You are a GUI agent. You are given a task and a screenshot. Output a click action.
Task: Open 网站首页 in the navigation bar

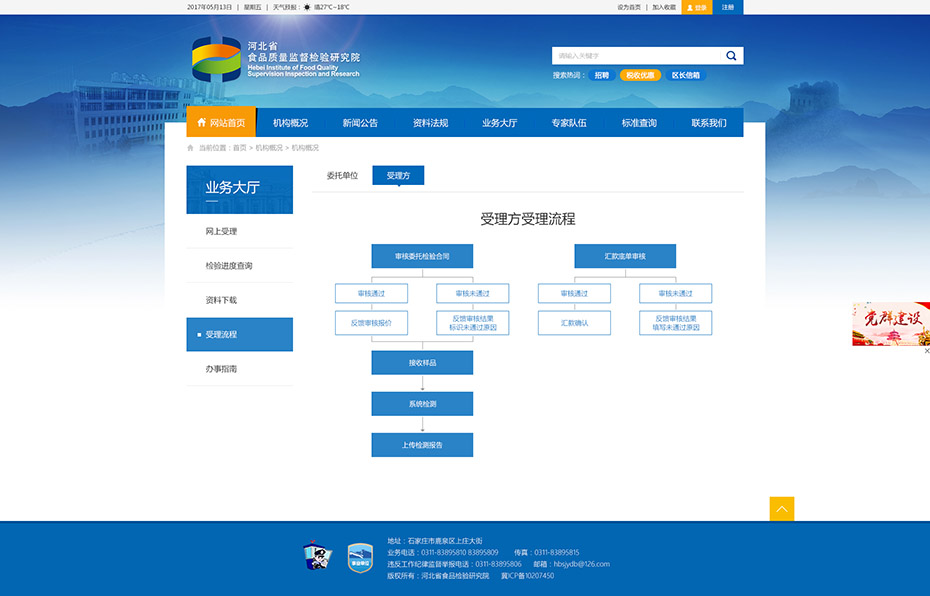pyautogui.click(x=221, y=123)
